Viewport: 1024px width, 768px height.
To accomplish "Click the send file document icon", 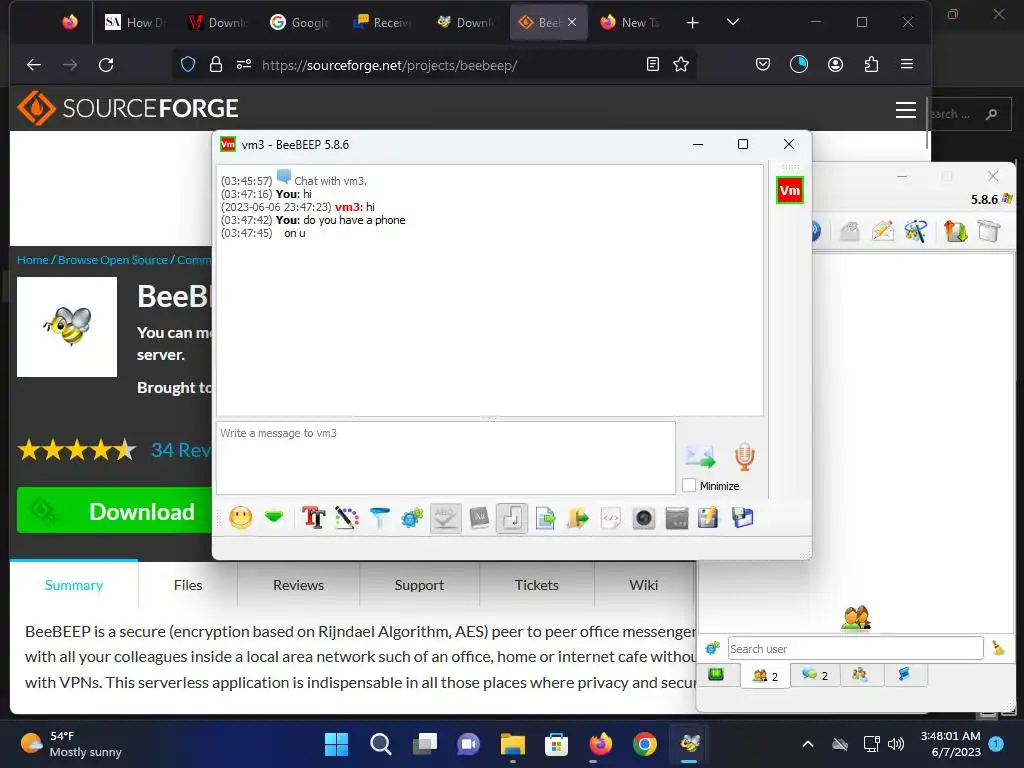I will pos(545,518).
